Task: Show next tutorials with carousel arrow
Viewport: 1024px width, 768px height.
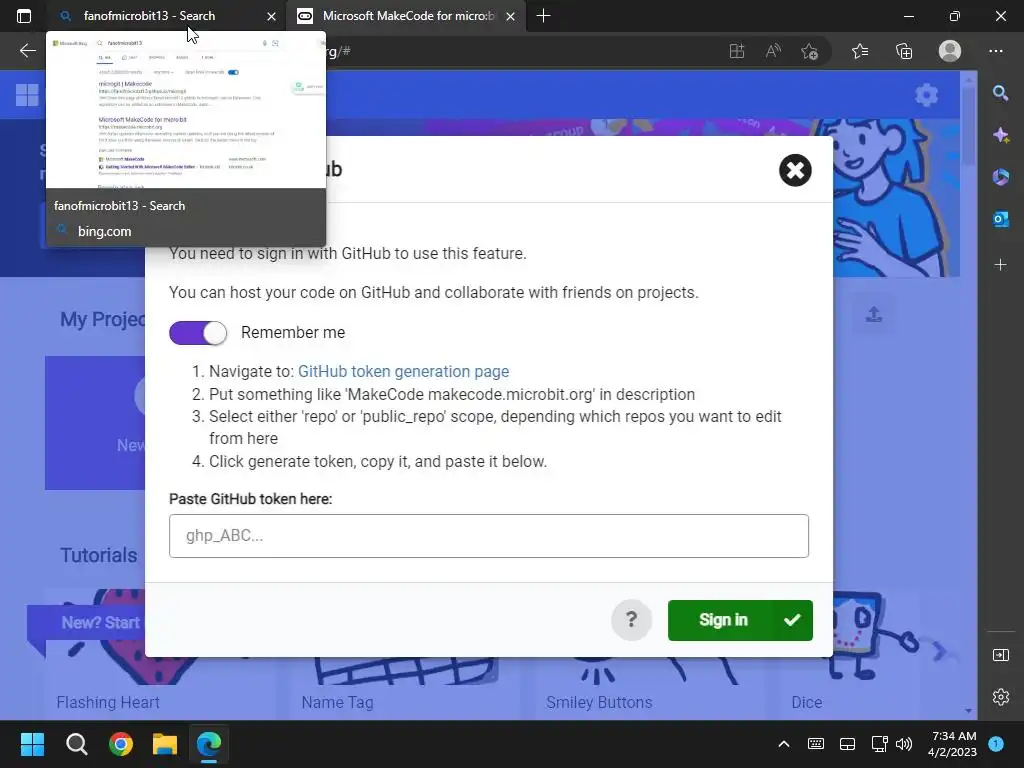Action: point(939,651)
